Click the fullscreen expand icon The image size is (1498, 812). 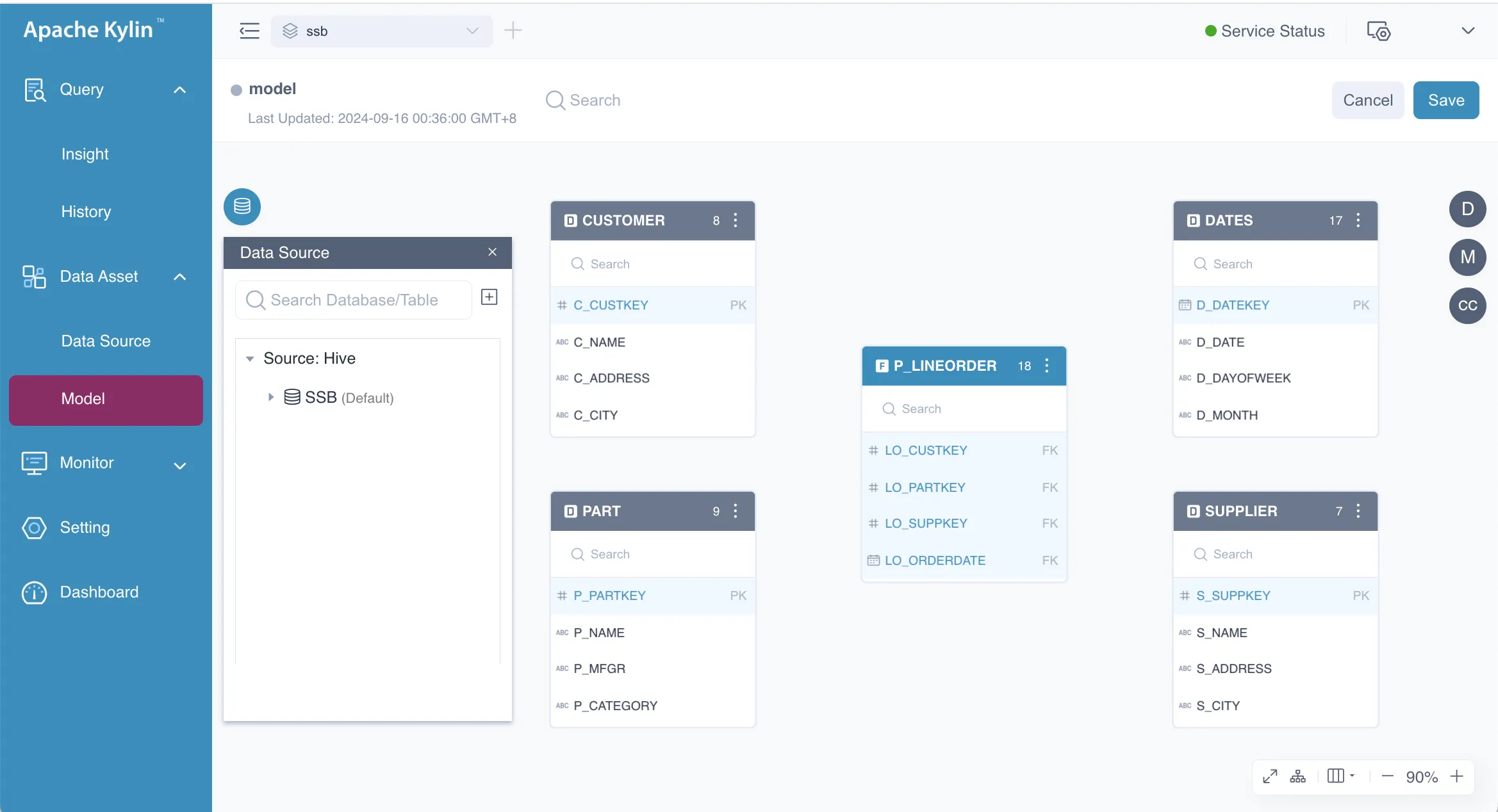[1269, 776]
